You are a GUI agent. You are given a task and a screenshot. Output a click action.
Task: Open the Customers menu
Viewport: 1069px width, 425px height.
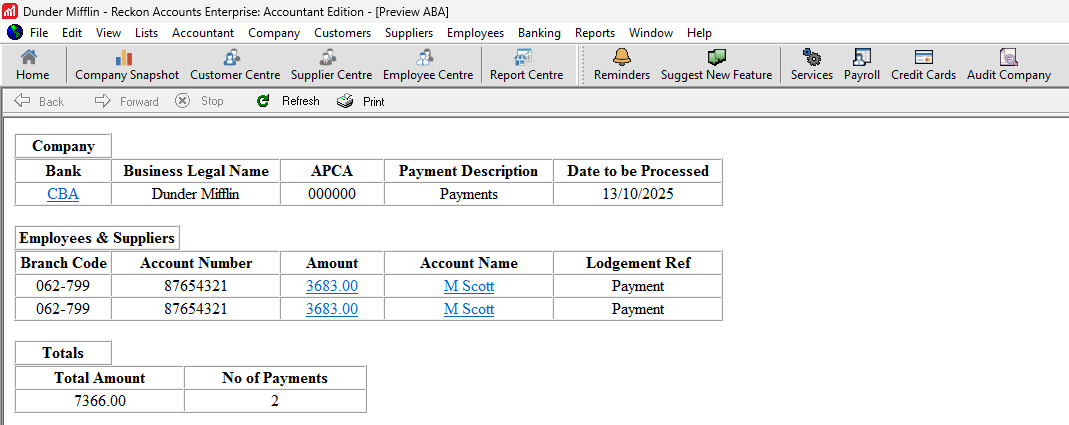pyautogui.click(x=342, y=33)
